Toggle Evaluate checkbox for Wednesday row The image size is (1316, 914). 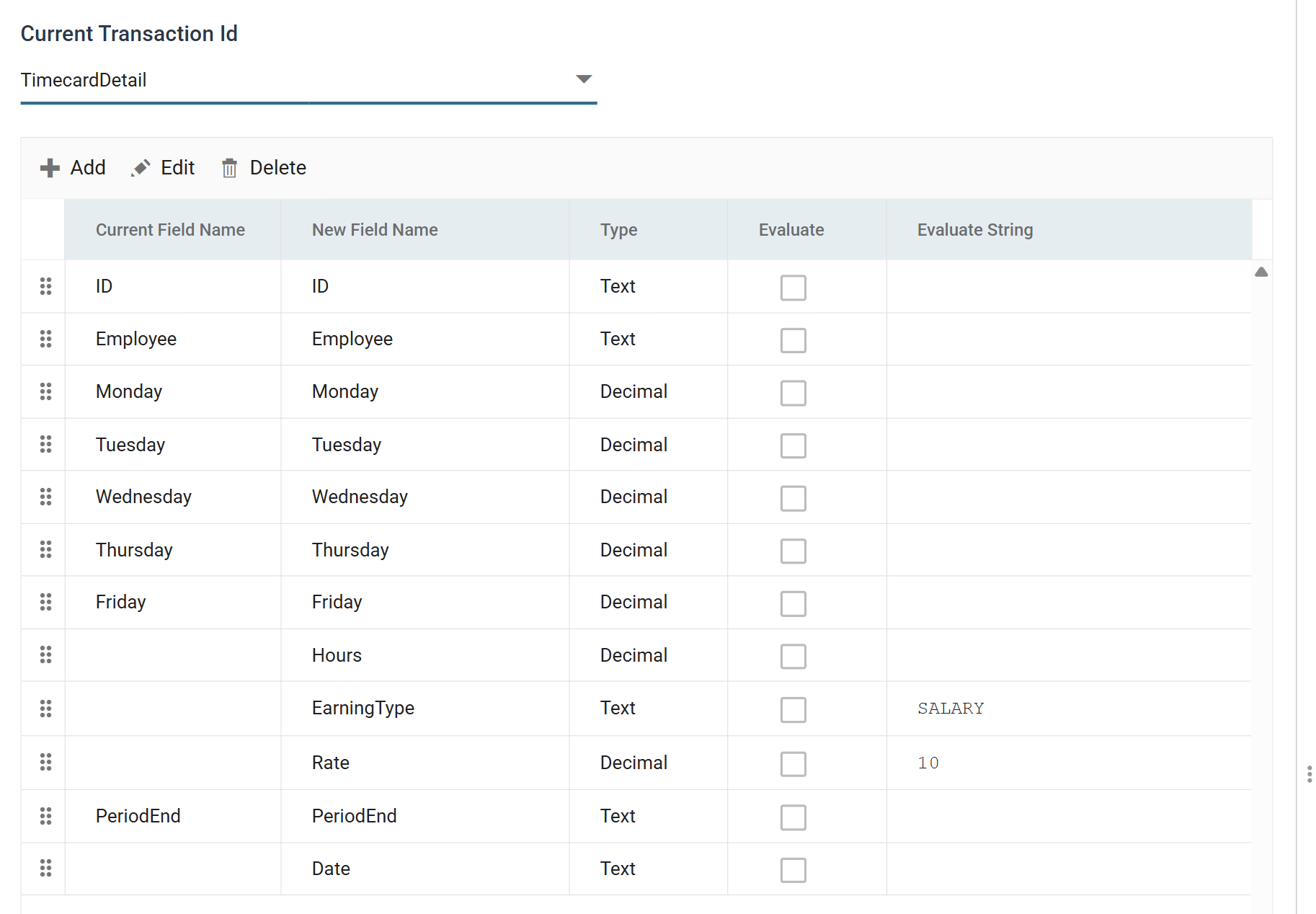793,498
